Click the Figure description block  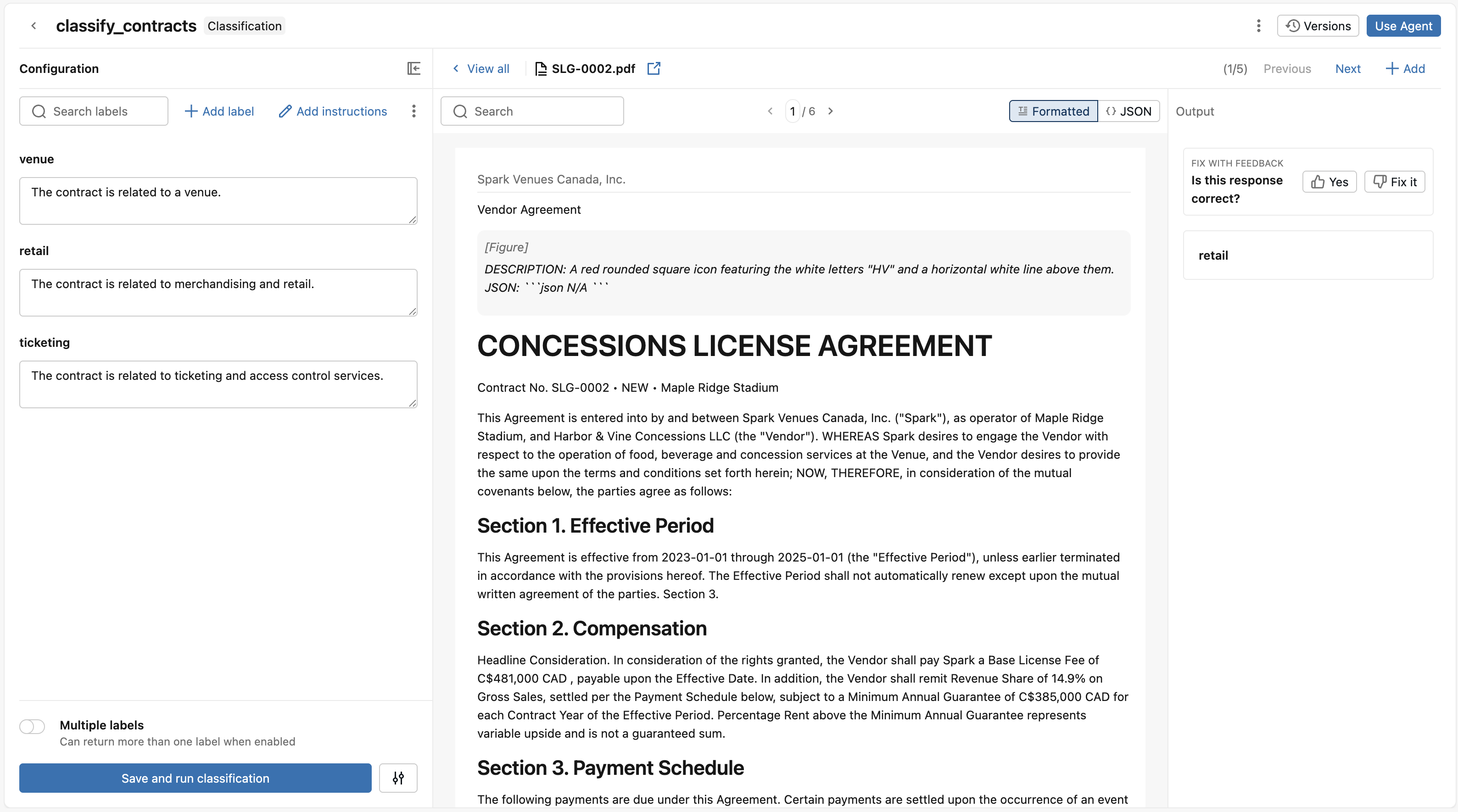tap(804, 273)
